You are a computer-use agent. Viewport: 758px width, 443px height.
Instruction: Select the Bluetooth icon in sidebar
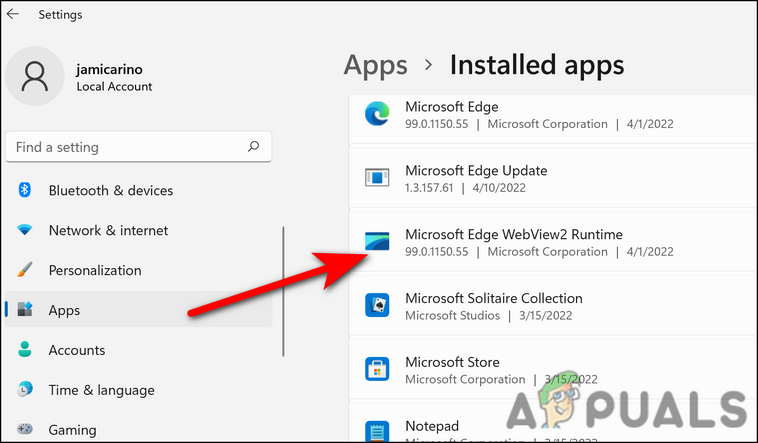click(25, 190)
